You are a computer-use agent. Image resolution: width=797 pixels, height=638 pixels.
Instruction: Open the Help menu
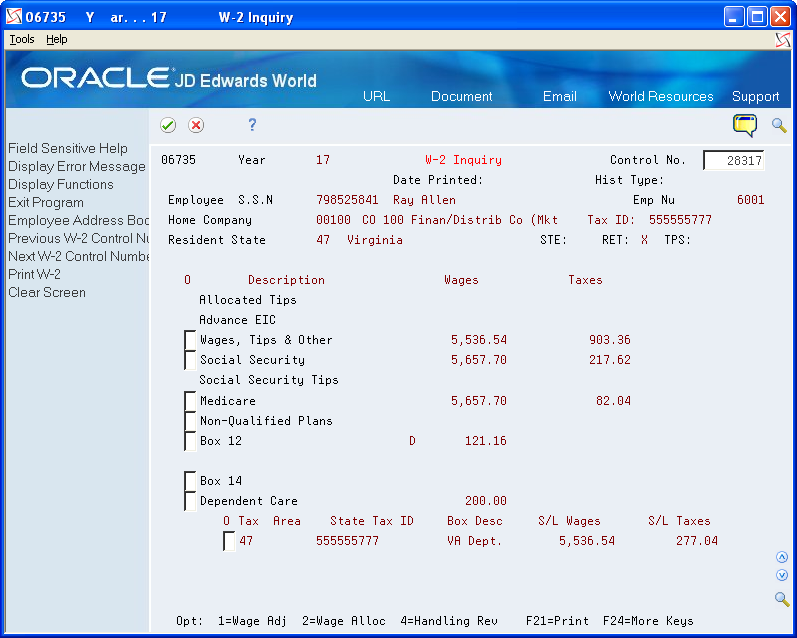pos(56,39)
